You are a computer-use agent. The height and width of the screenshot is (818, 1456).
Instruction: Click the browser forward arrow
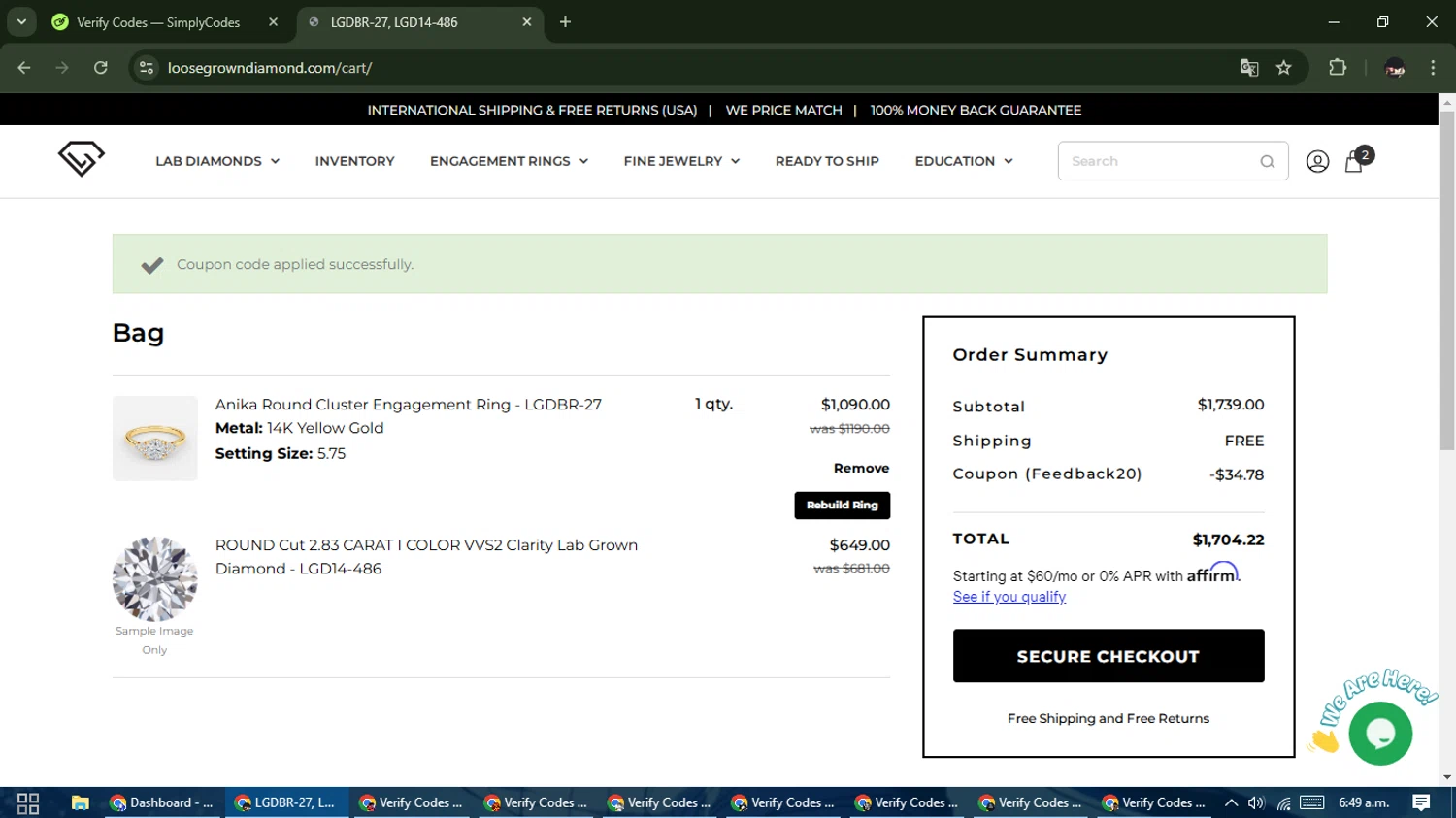(62, 68)
